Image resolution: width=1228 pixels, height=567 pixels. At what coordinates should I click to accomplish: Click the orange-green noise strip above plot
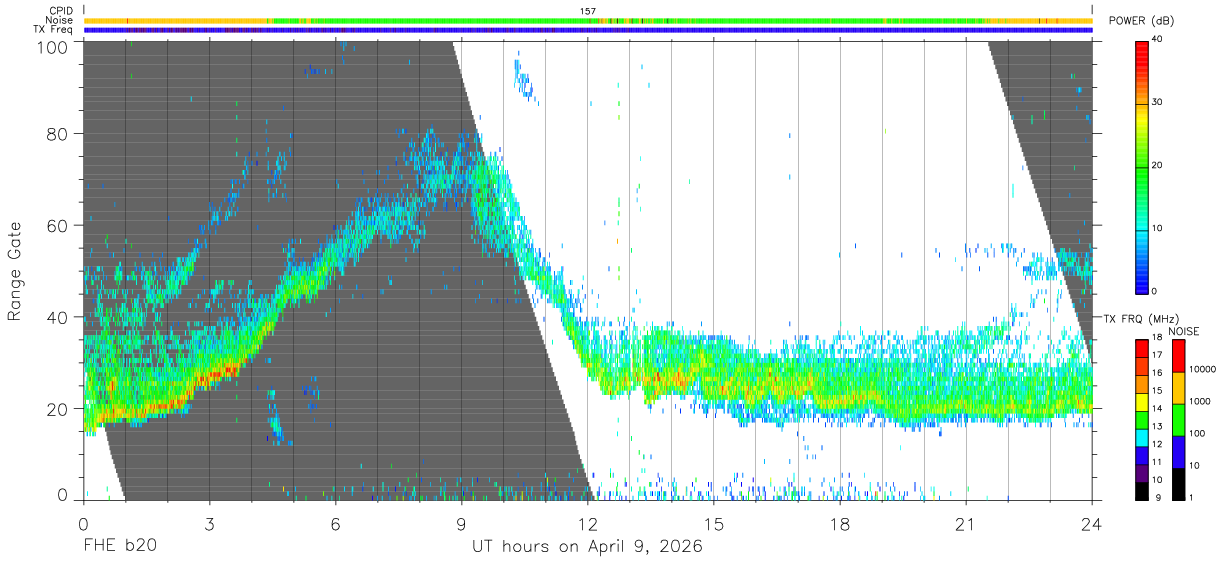point(588,20)
